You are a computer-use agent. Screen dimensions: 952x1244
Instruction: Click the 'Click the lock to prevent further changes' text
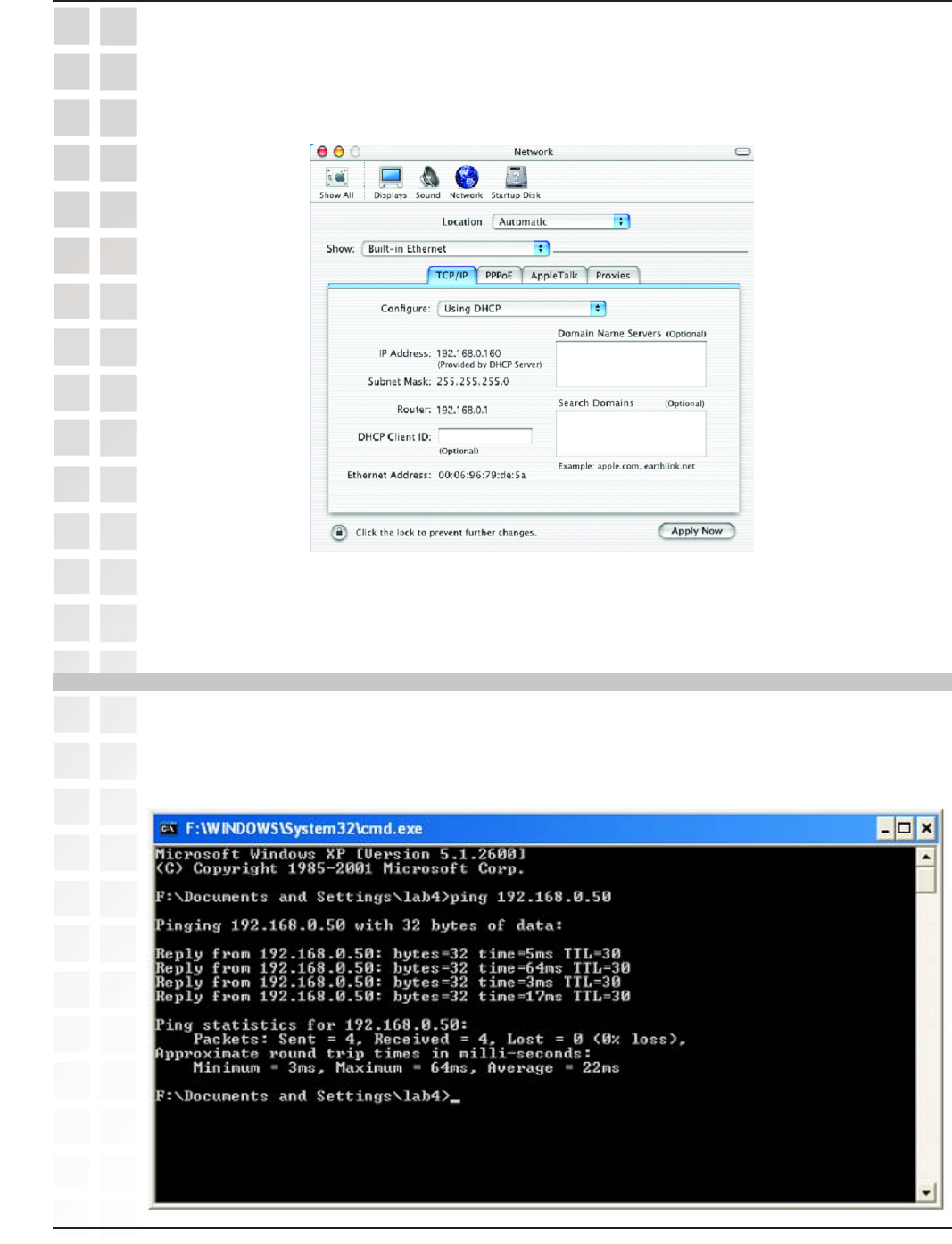pyautogui.click(x=446, y=533)
